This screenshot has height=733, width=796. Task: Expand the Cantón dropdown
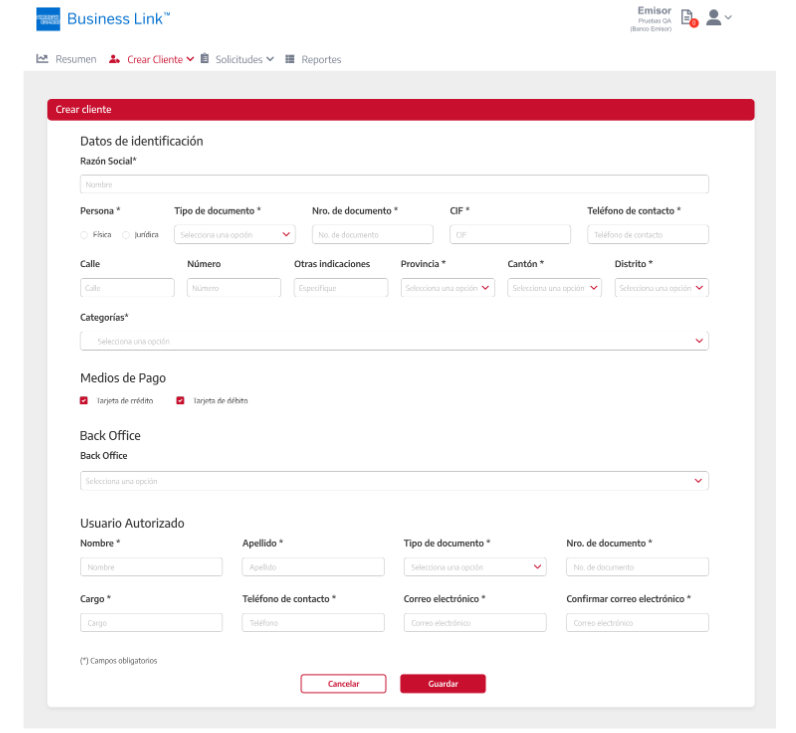(x=554, y=288)
